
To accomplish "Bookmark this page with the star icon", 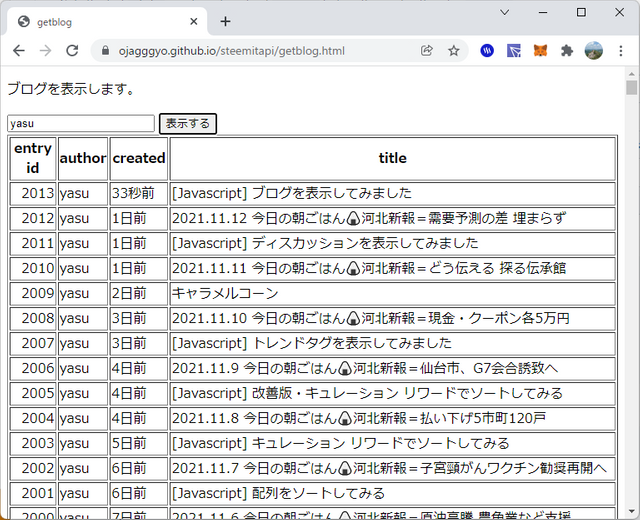I will [x=453, y=51].
